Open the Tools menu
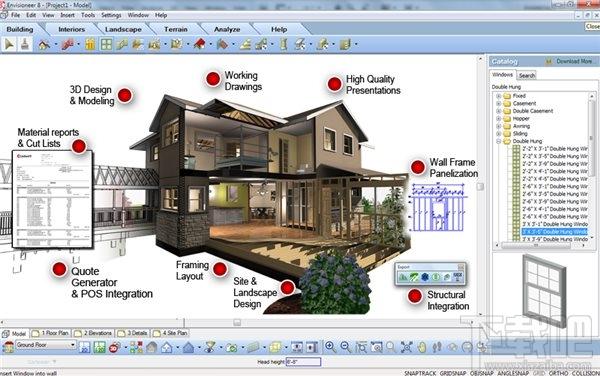Screen dimensions: 600x376 [88, 15]
